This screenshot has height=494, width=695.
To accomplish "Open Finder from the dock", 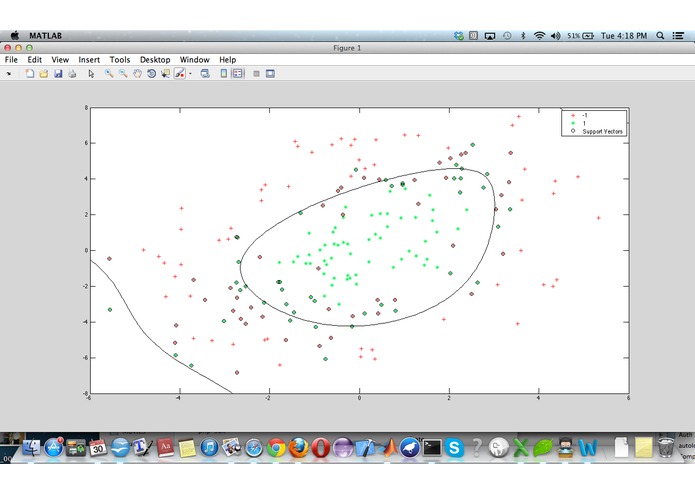I will 31,447.
